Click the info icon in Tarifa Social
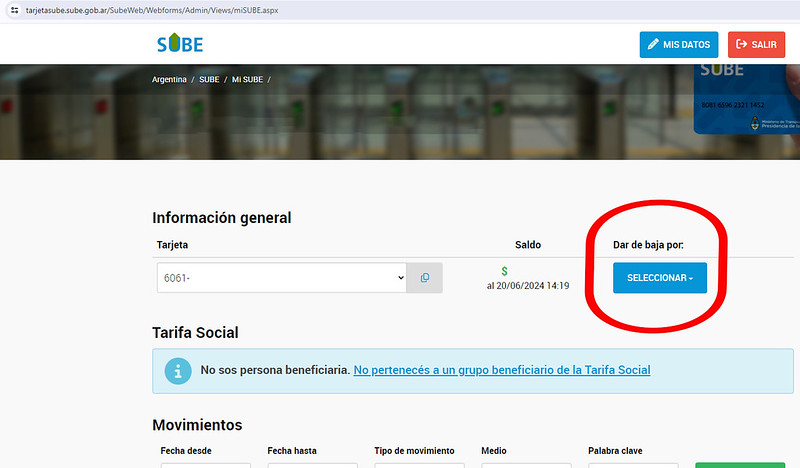800x468 pixels. click(x=177, y=370)
